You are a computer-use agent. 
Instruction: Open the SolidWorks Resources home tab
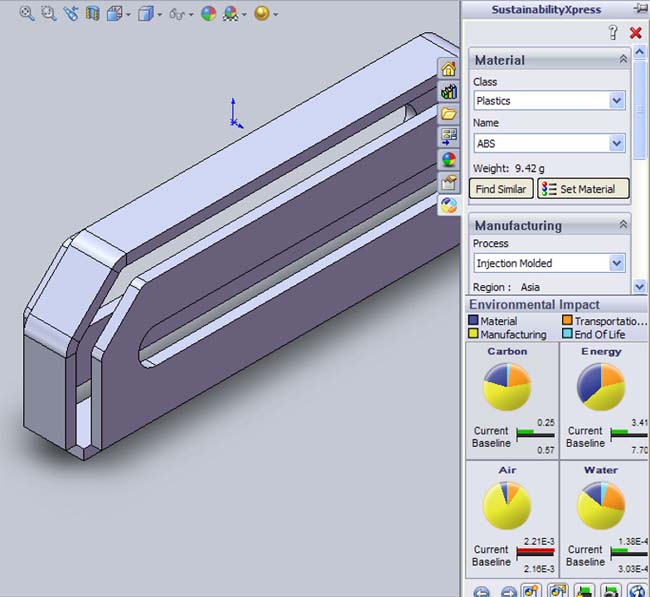click(449, 68)
